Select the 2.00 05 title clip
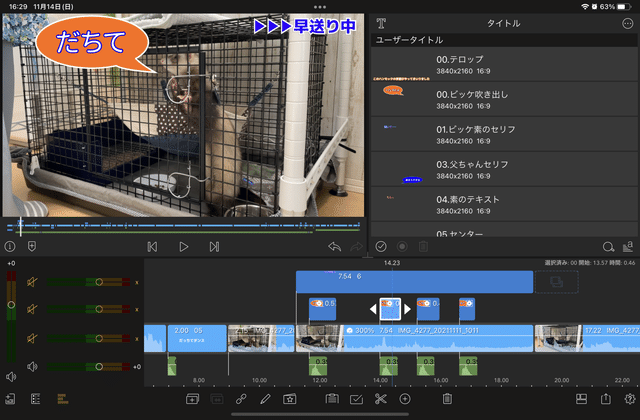The image size is (640, 420). [197, 338]
